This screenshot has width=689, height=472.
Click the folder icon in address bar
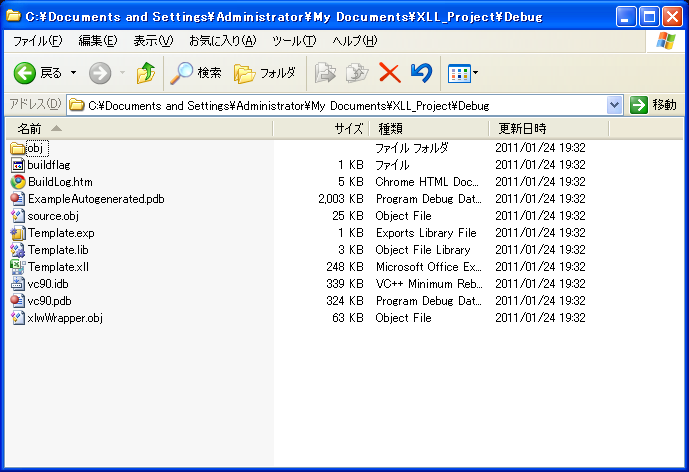point(77,105)
